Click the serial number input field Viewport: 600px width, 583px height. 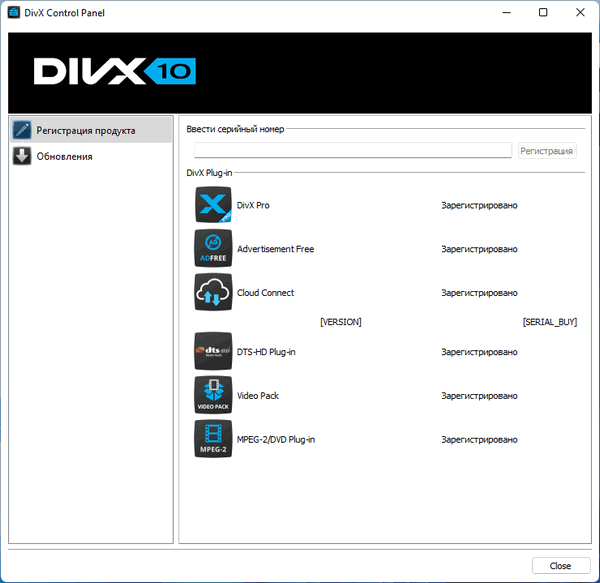point(353,150)
